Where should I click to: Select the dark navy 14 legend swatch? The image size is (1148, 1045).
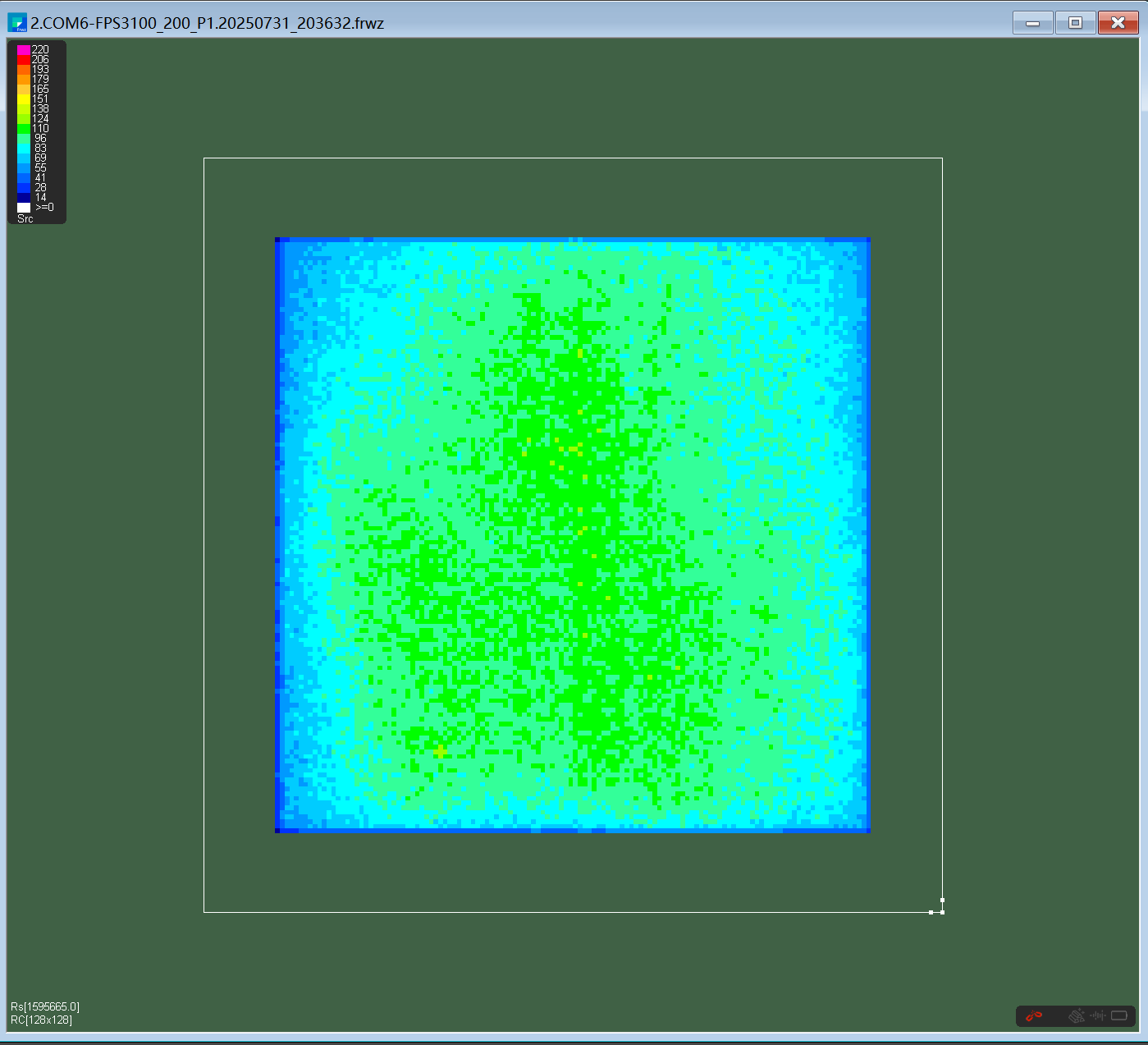pos(24,198)
